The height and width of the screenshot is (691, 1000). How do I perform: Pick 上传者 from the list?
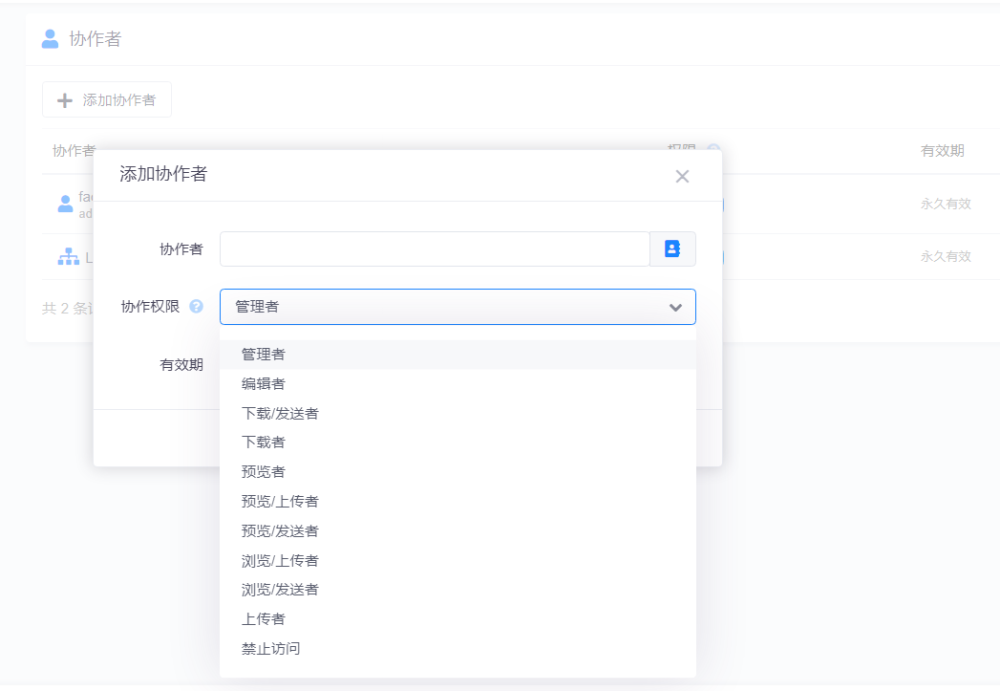pos(263,619)
